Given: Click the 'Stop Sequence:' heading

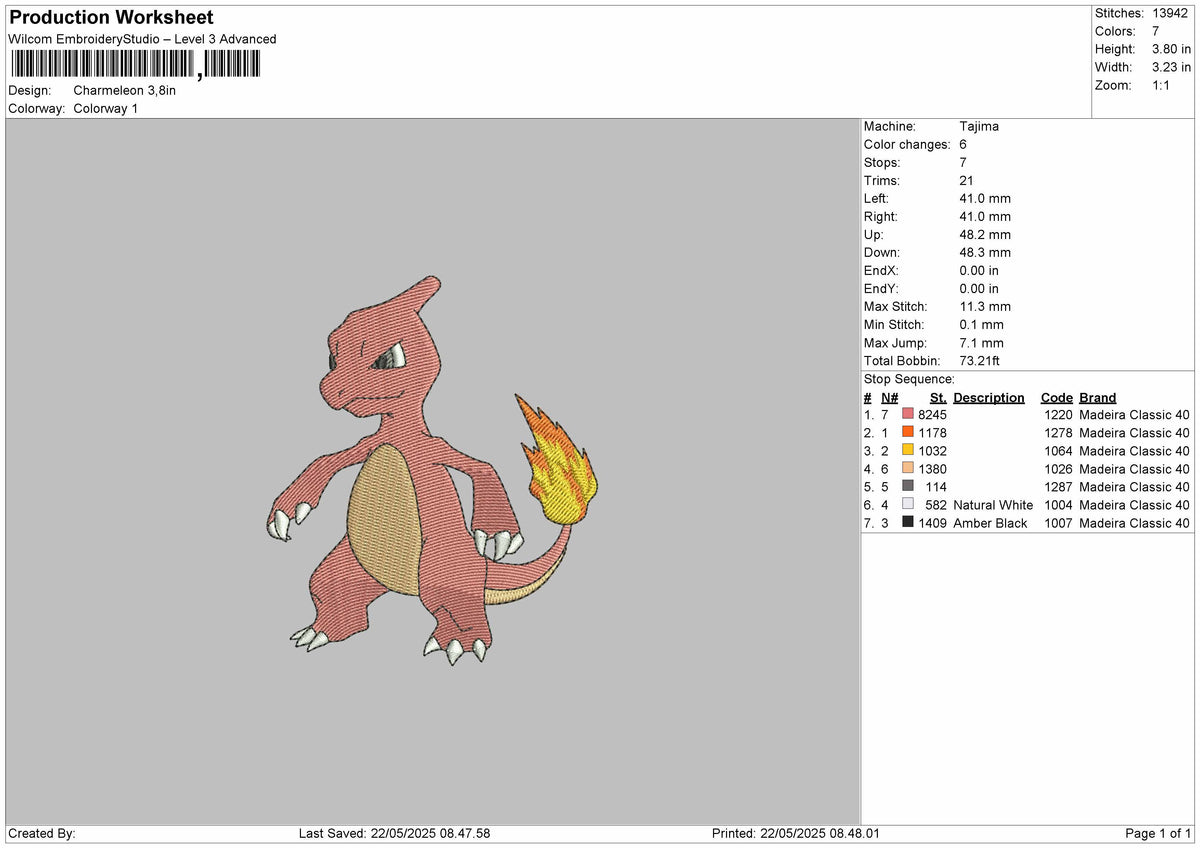Looking at the screenshot, I should [909, 379].
